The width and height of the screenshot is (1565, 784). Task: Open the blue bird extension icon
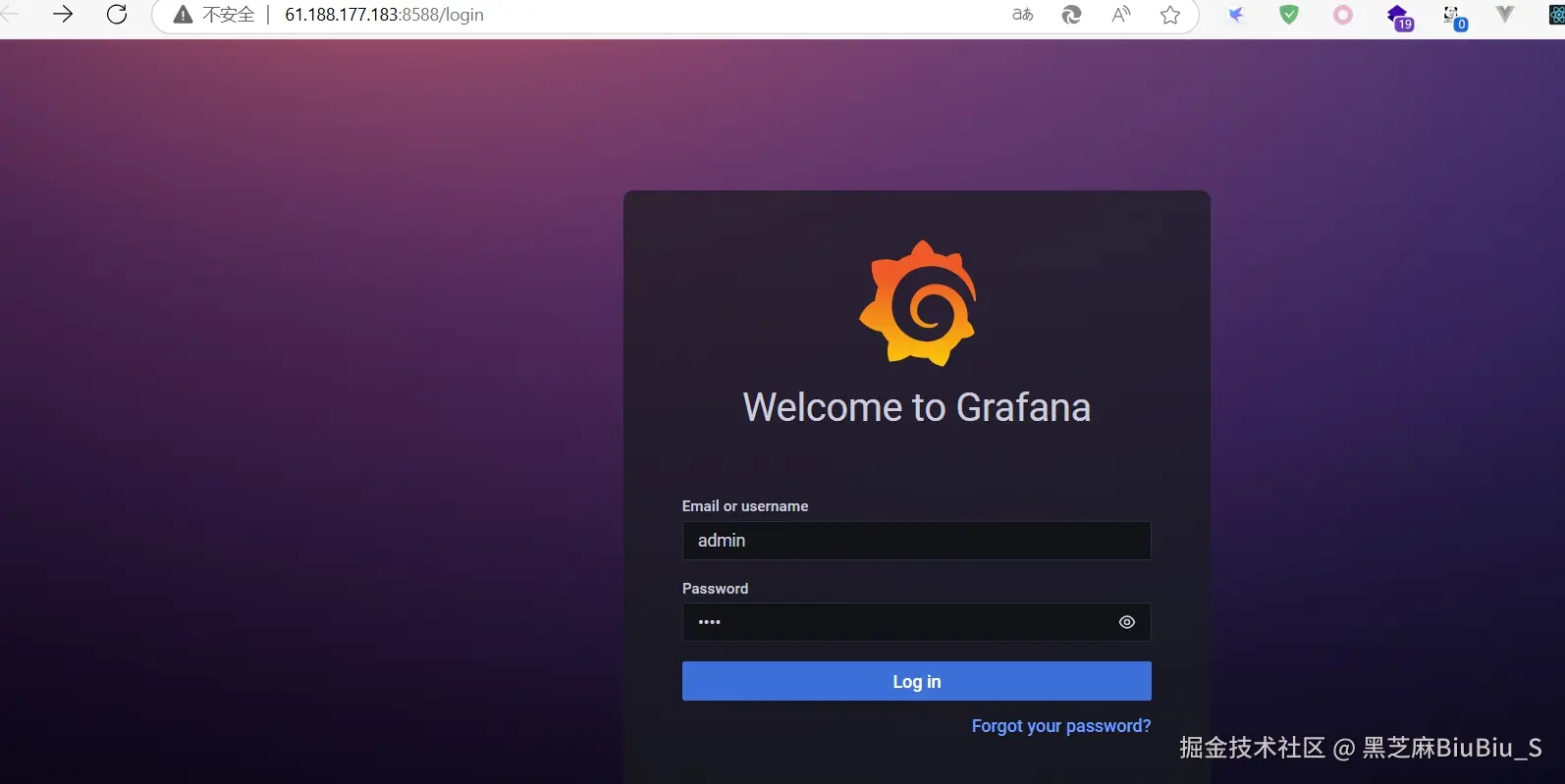coord(1236,15)
